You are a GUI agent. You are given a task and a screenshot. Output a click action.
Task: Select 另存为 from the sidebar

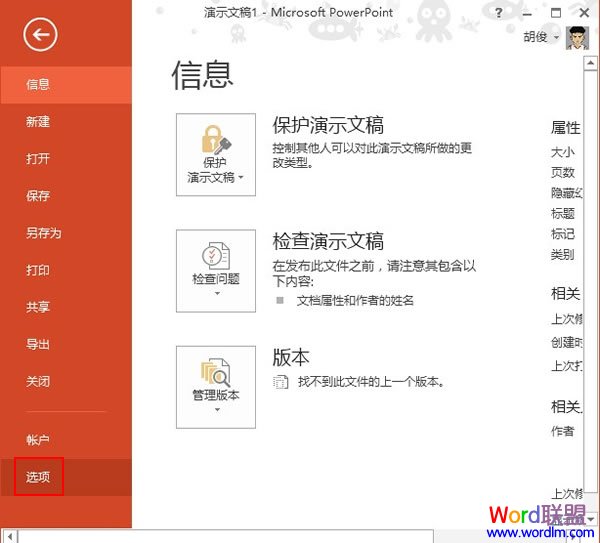(66, 233)
